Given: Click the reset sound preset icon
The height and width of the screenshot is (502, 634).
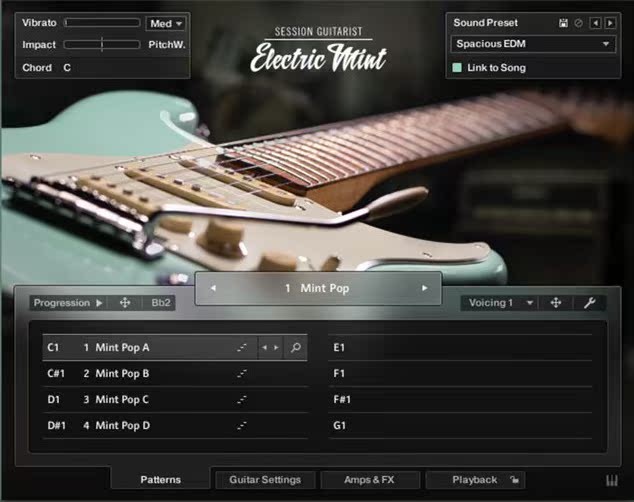Looking at the screenshot, I should [x=578, y=23].
